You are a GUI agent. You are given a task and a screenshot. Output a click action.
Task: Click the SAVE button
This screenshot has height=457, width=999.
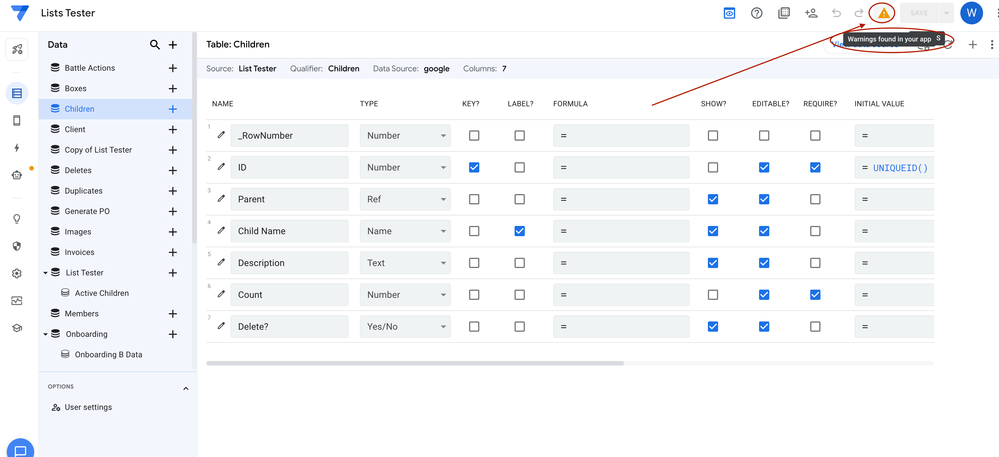pyautogui.click(x=919, y=13)
